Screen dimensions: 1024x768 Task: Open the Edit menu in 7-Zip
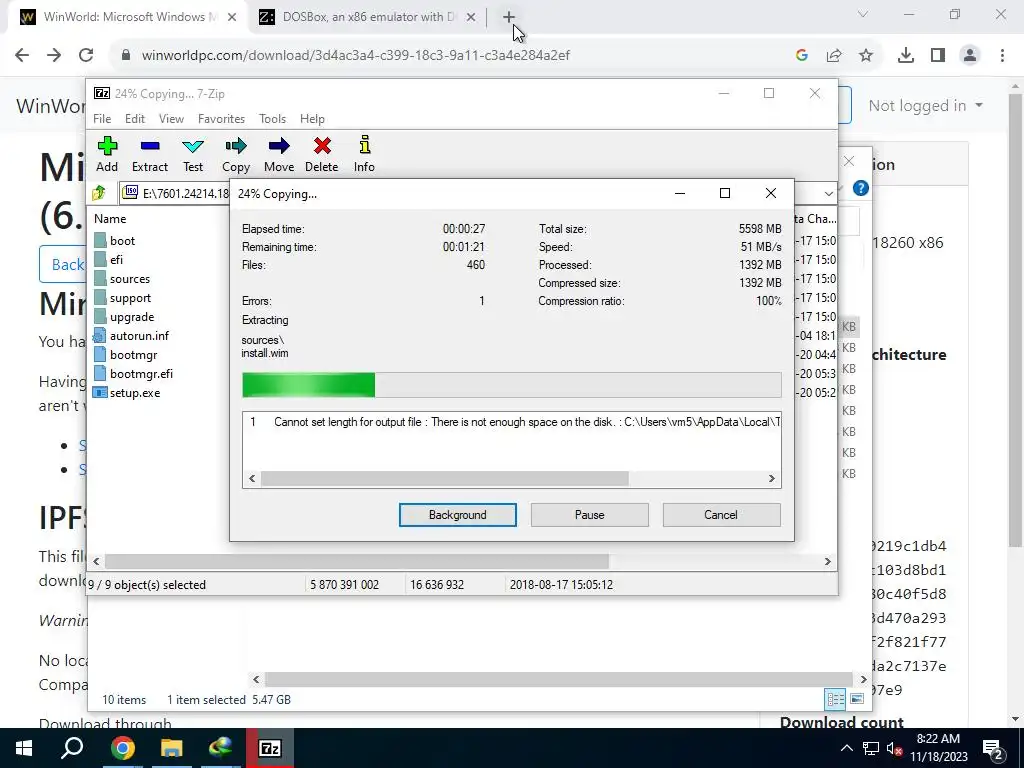(x=135, y=119)
